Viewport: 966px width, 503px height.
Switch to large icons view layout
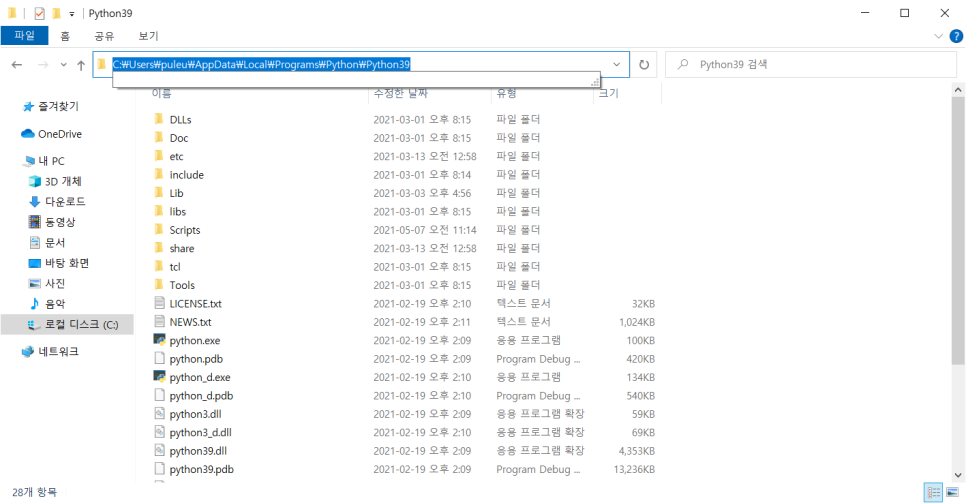coord(952,492)
